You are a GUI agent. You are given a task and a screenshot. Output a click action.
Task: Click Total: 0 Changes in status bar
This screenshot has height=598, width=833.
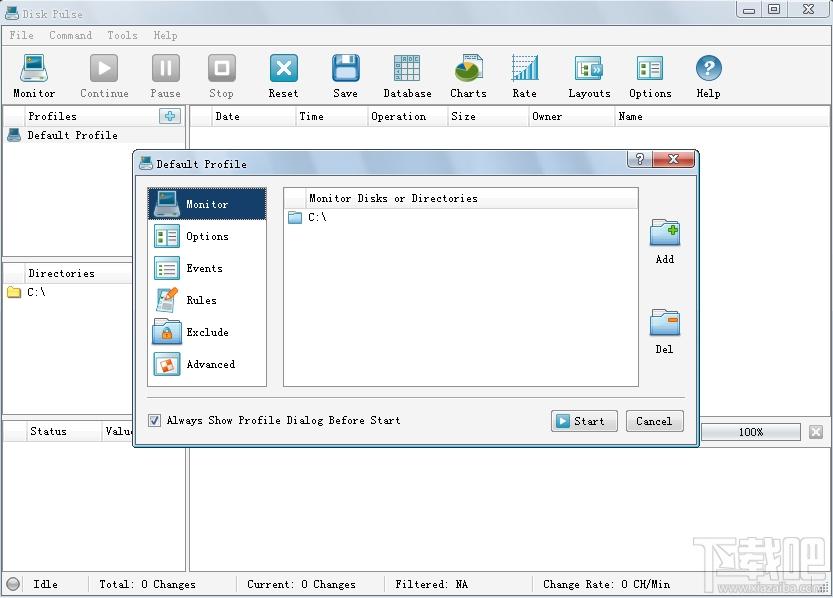tap(147, 584)
